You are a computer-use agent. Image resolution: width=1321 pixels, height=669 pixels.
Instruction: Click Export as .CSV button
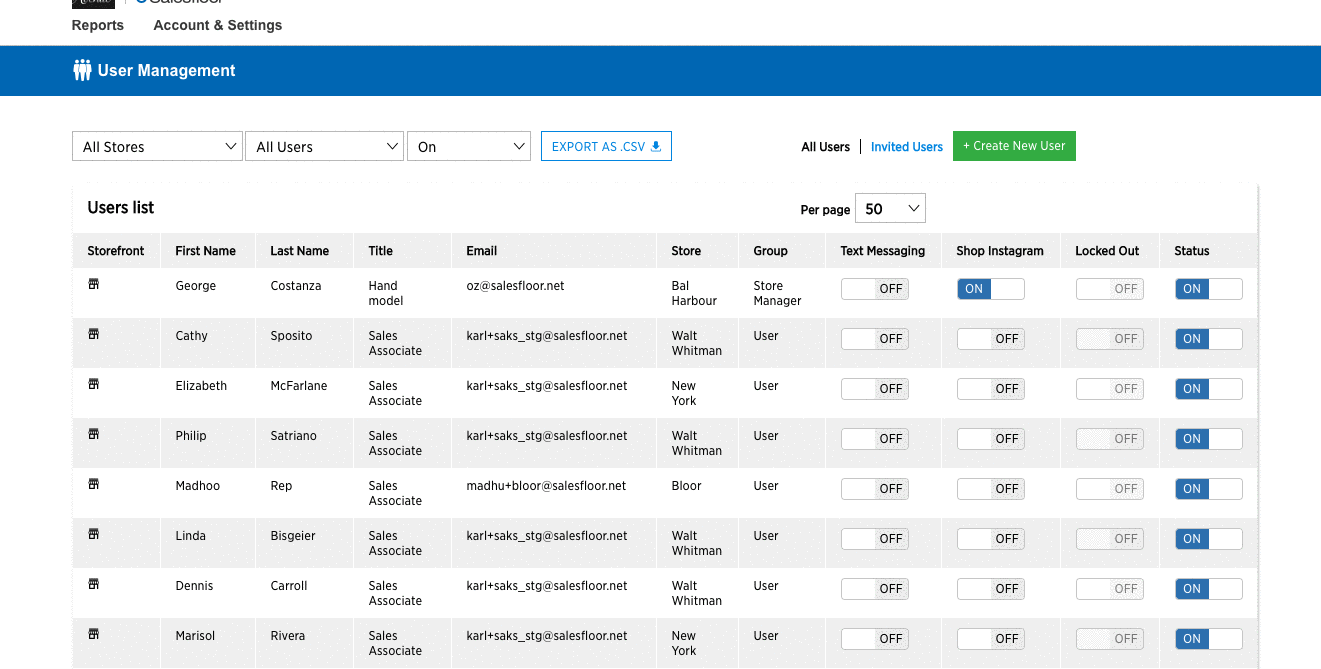[x=606, y=146]
